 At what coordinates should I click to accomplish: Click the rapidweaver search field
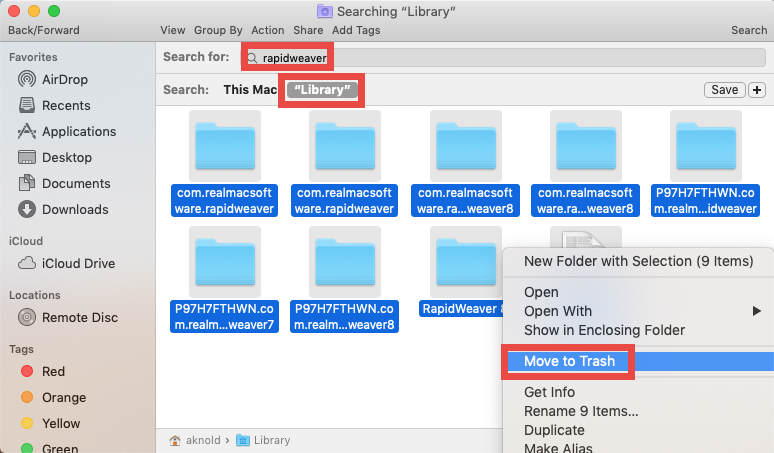[504, 58]
